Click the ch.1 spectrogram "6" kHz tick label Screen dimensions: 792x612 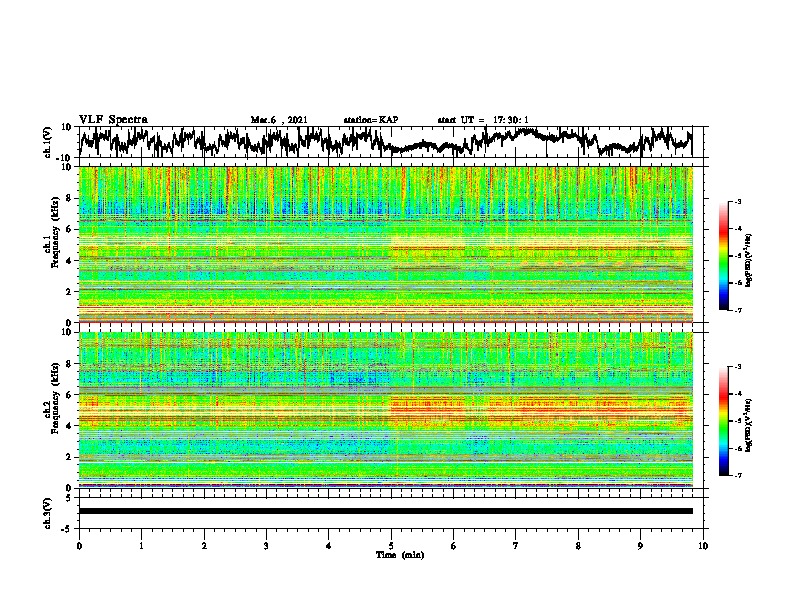click(70, 229)
